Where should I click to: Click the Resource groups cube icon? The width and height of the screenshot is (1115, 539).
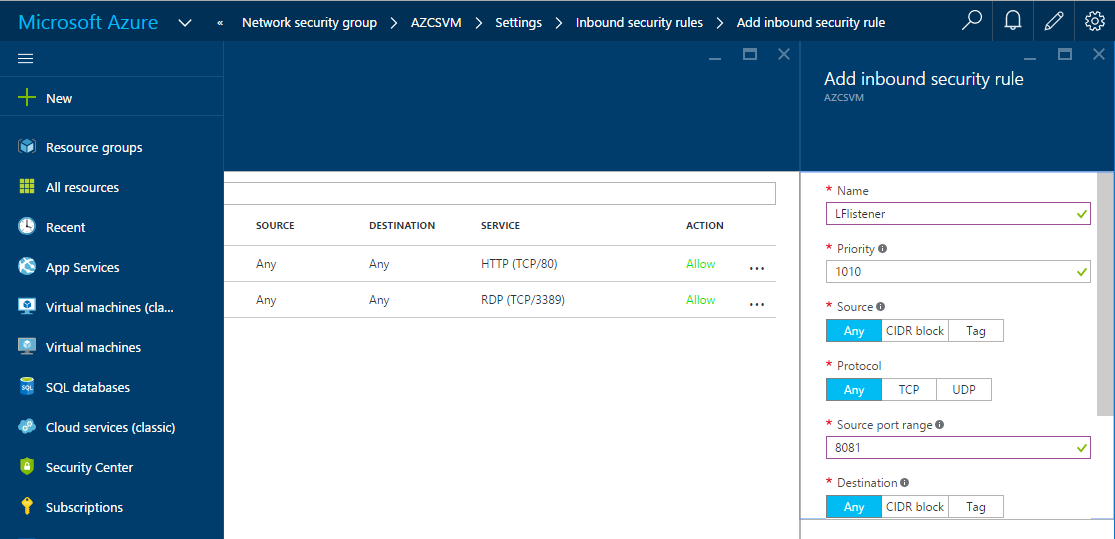(27, 147)
